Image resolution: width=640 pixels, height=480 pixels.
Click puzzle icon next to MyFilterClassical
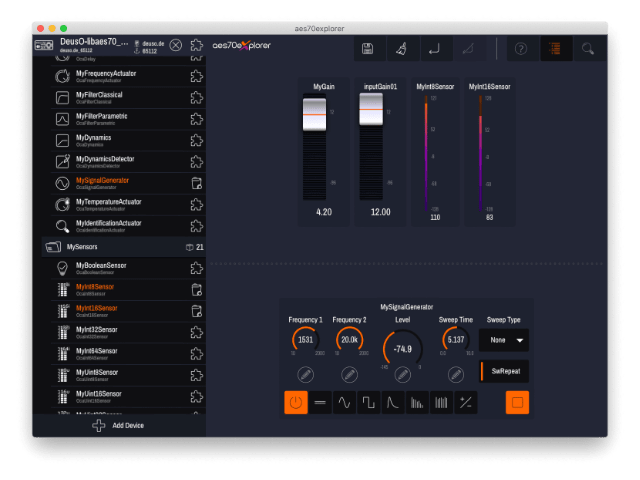click(x=196, y=97)
